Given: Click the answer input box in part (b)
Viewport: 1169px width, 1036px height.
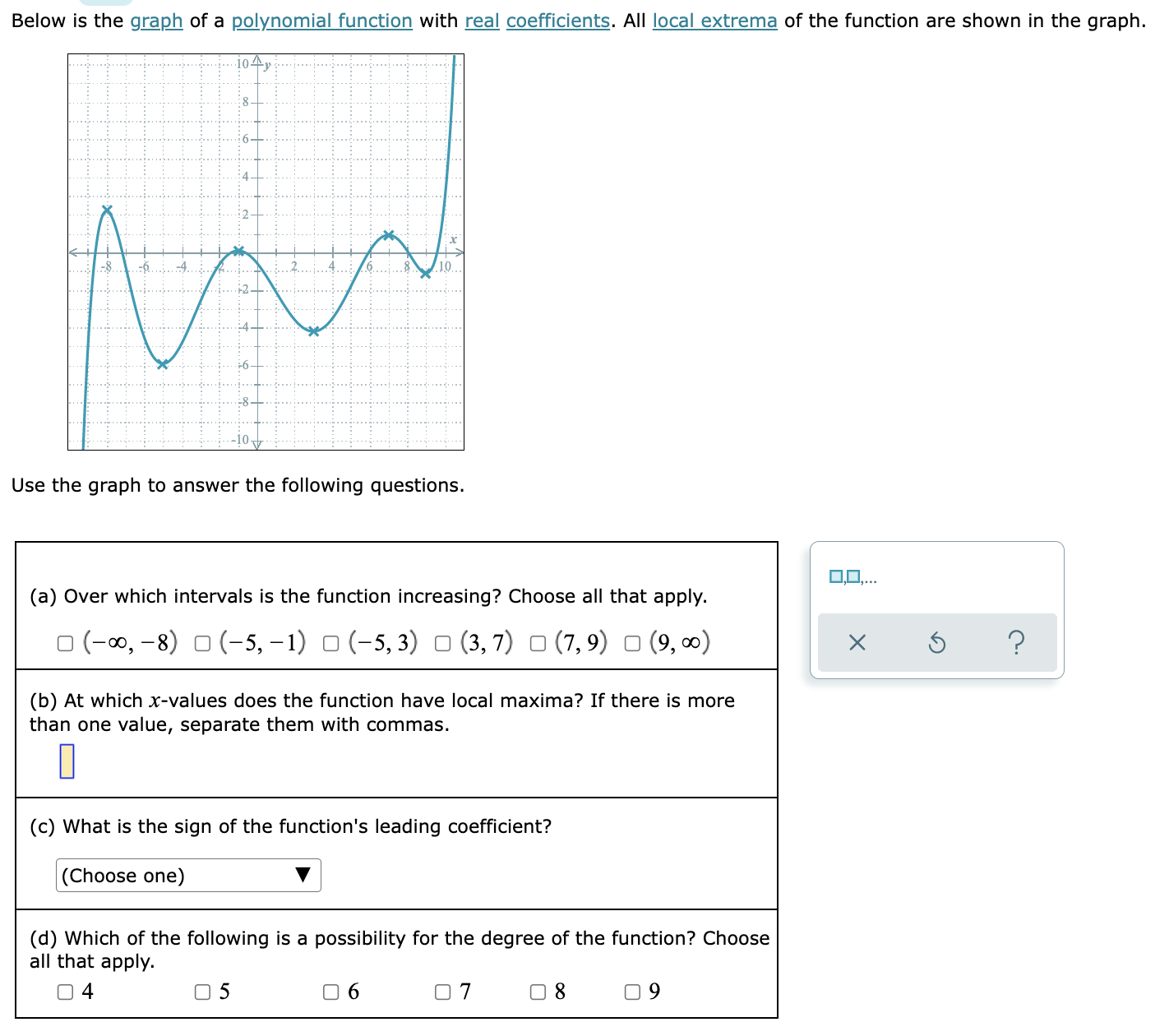Looking at the screenshot, I should point(67,761).
